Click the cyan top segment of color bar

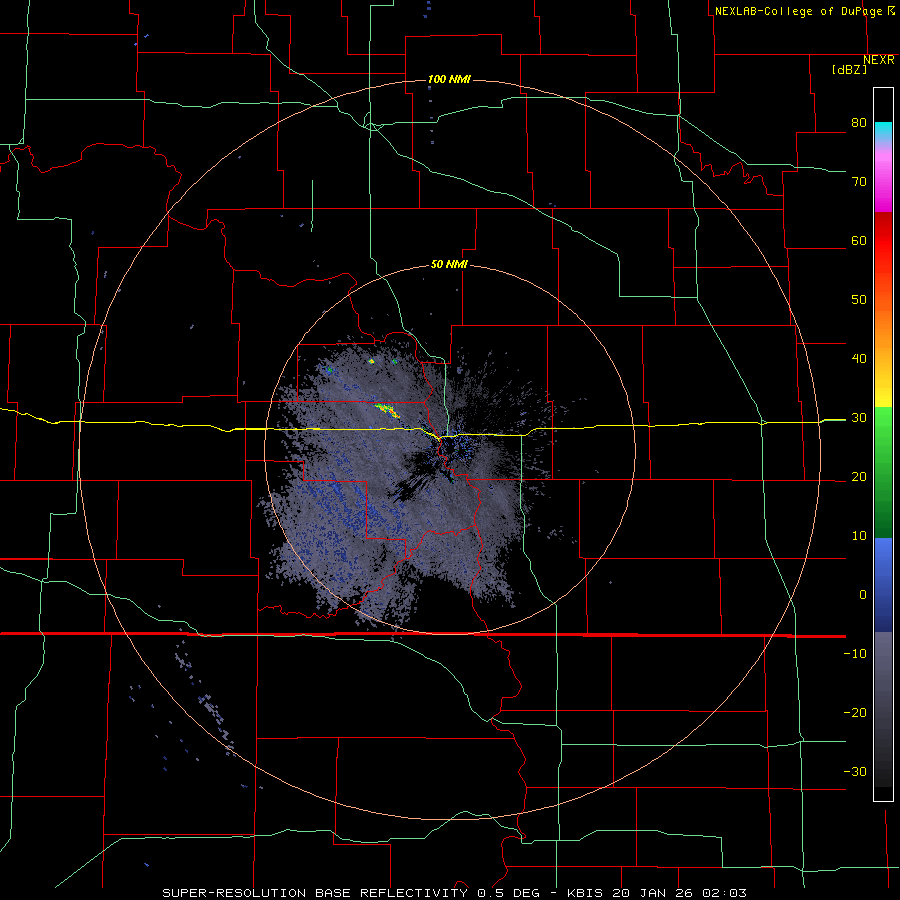pyautogui.click(x=883, y=132)
